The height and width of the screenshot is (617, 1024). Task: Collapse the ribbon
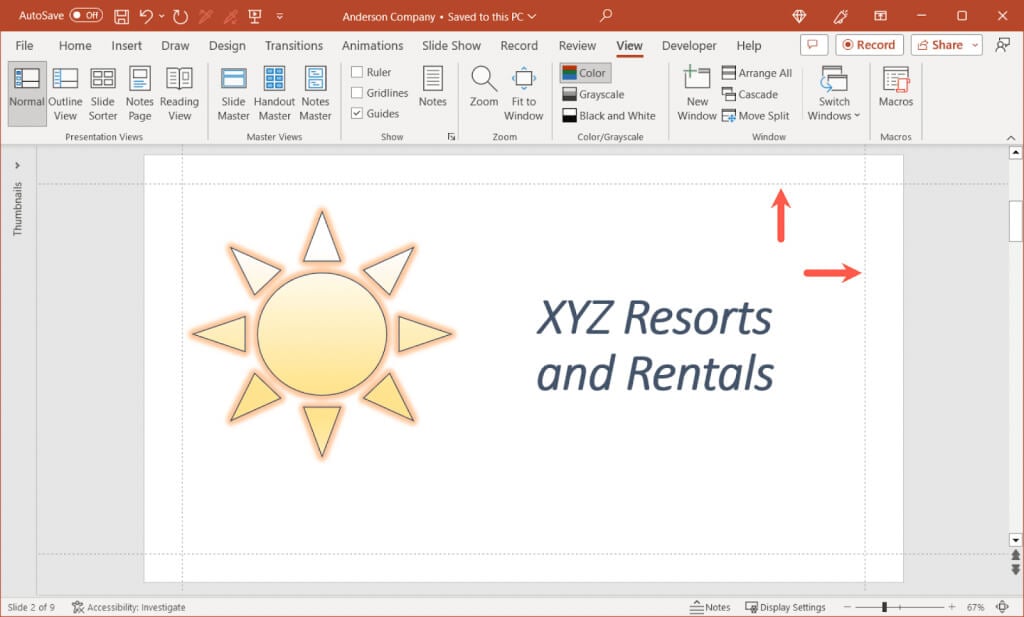click(1011, 138)
